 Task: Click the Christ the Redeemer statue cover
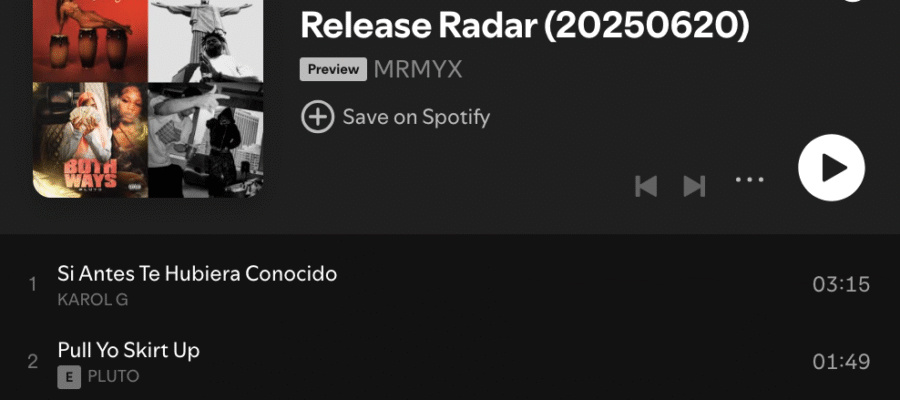206,41
